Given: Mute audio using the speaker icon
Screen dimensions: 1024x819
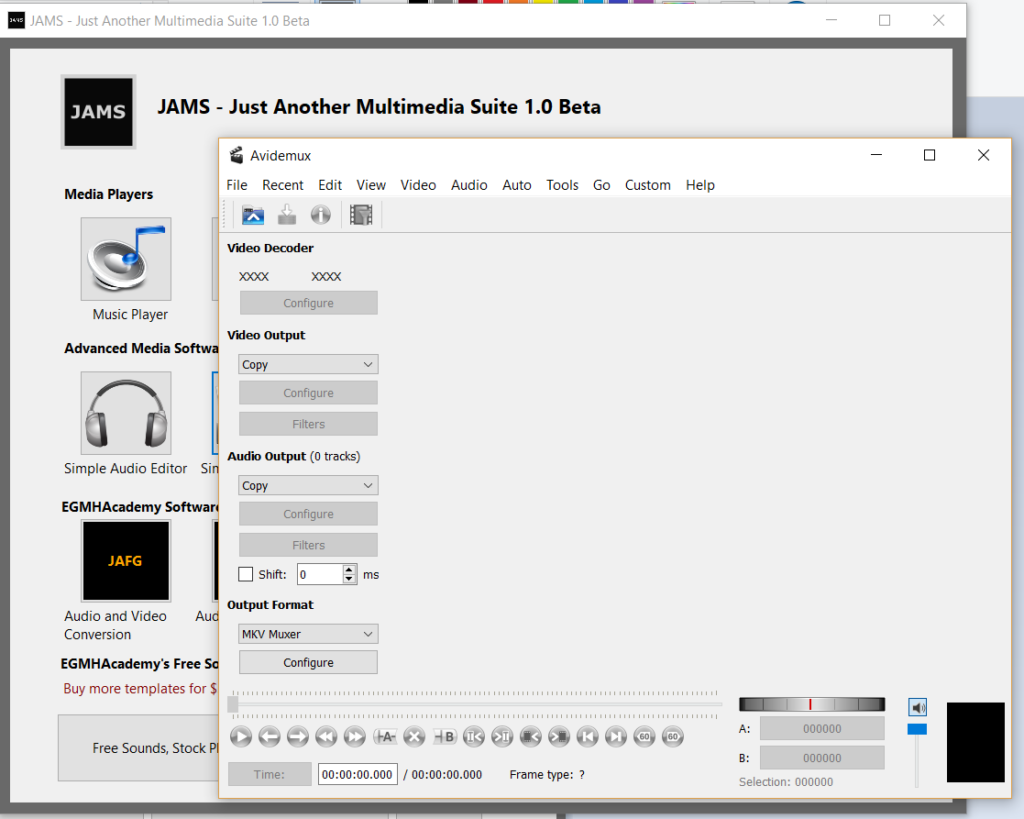Looking at the screenshot, I should [918, 707].
